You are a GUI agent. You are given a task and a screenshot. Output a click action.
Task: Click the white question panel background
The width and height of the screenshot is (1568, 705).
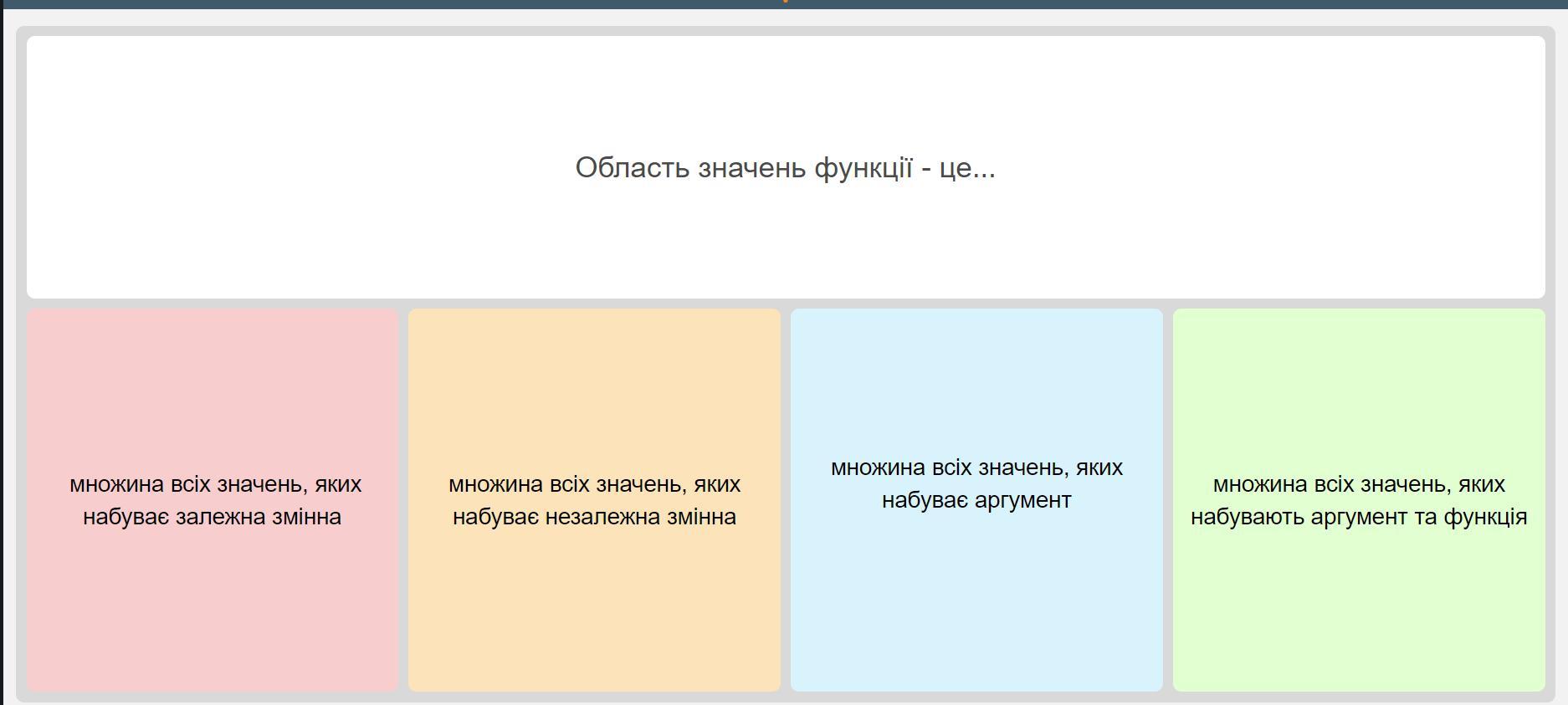pyautogui.click(x=335, y=100)
